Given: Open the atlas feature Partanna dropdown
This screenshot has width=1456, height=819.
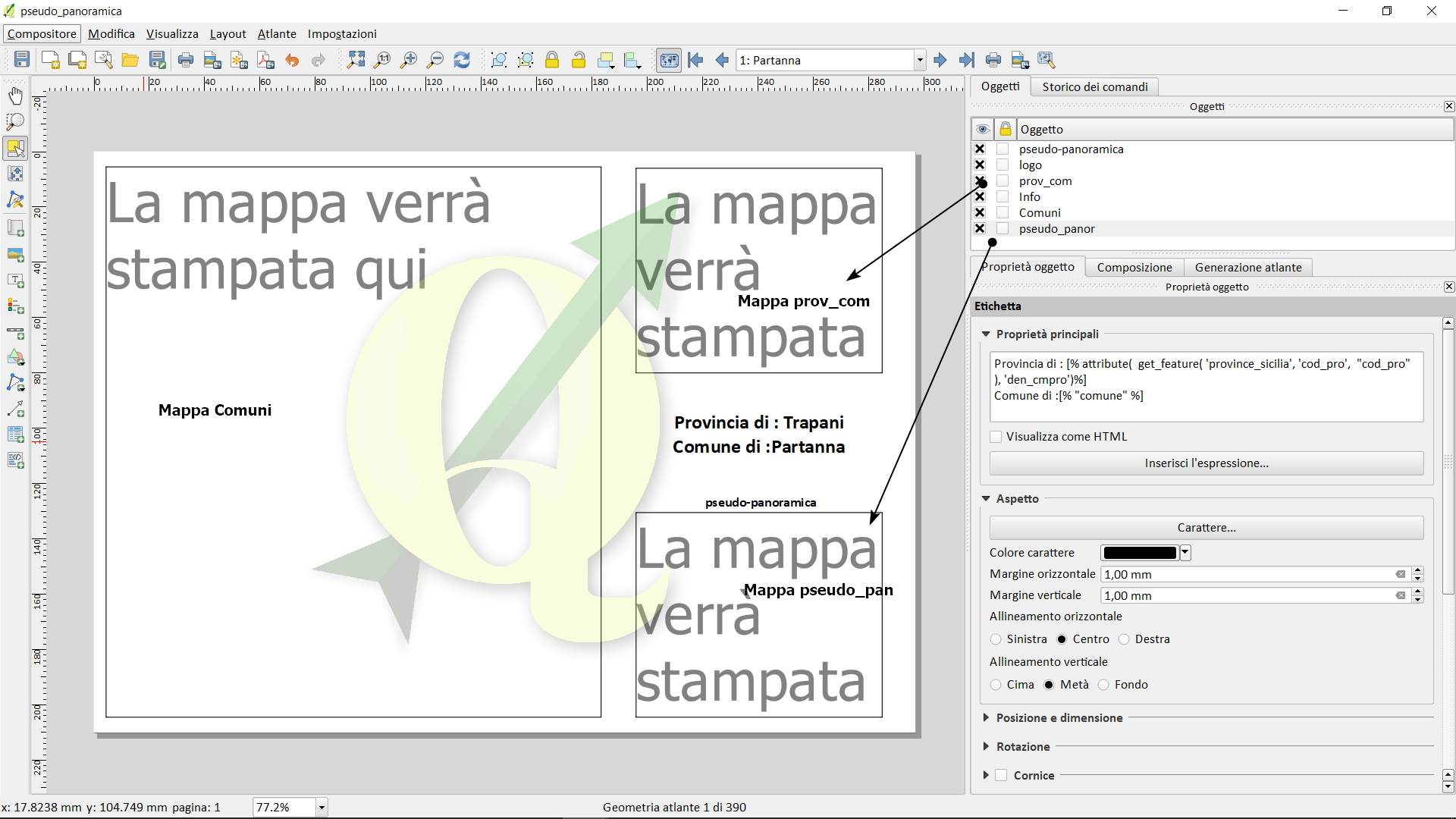Looking at the screenshot, I should [920, 60].
